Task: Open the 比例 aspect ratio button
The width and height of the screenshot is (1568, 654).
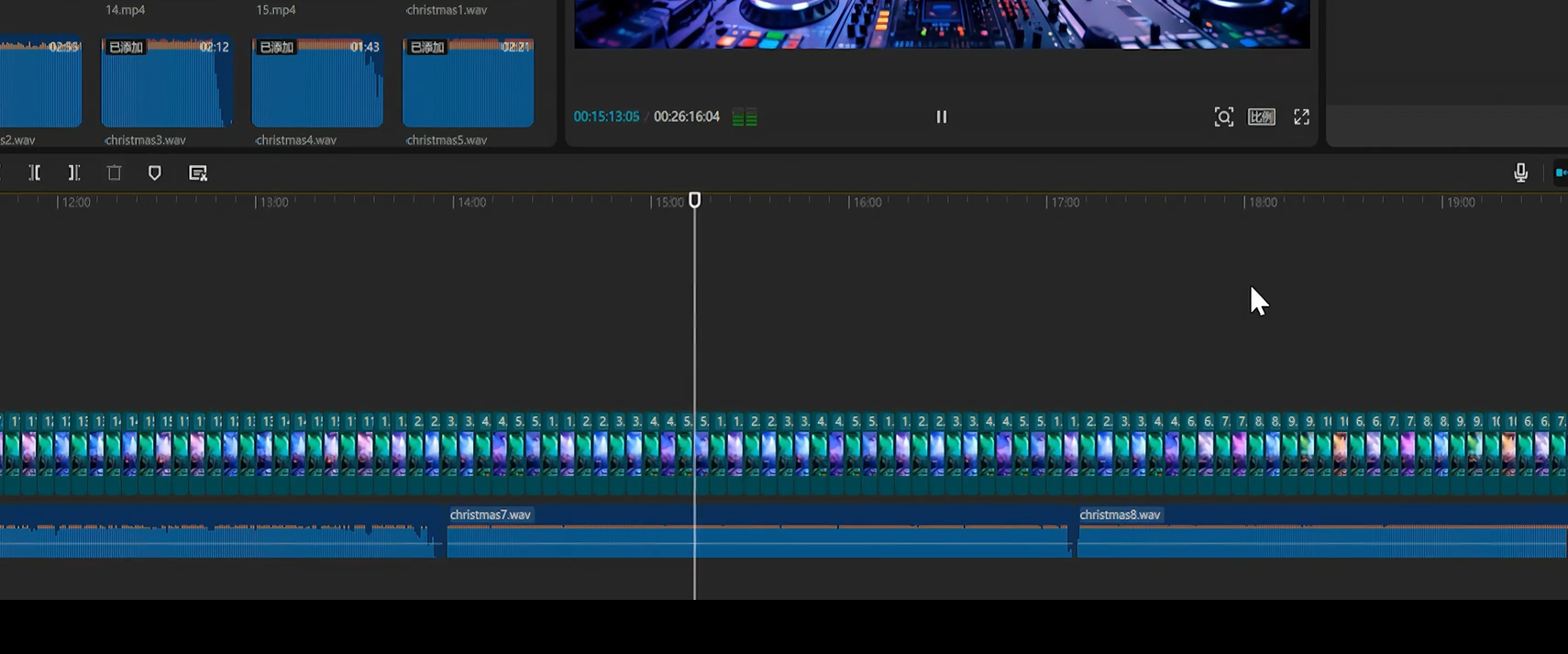Action: (1262, 116)
